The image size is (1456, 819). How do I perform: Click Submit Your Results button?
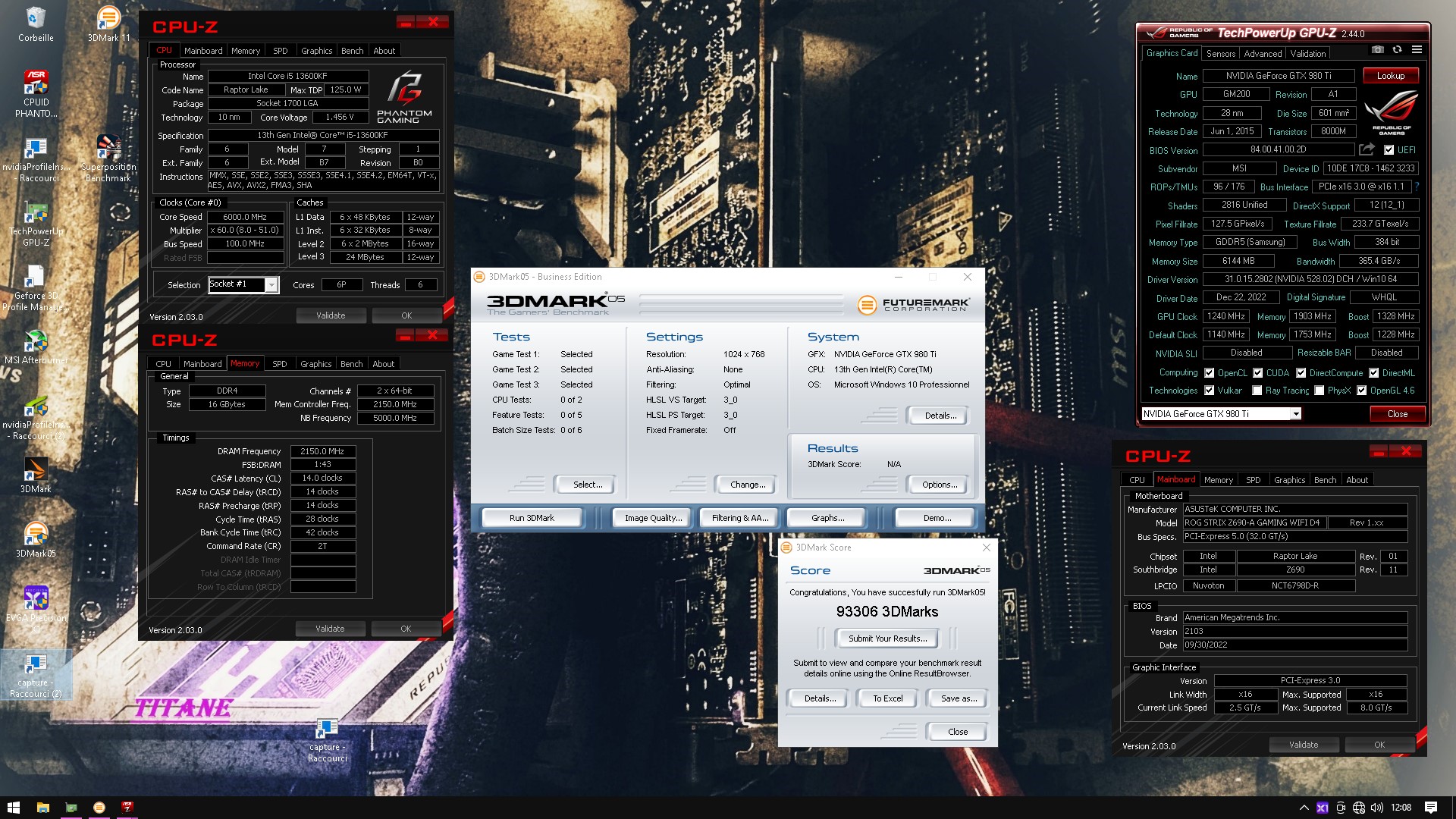[886, 639]
